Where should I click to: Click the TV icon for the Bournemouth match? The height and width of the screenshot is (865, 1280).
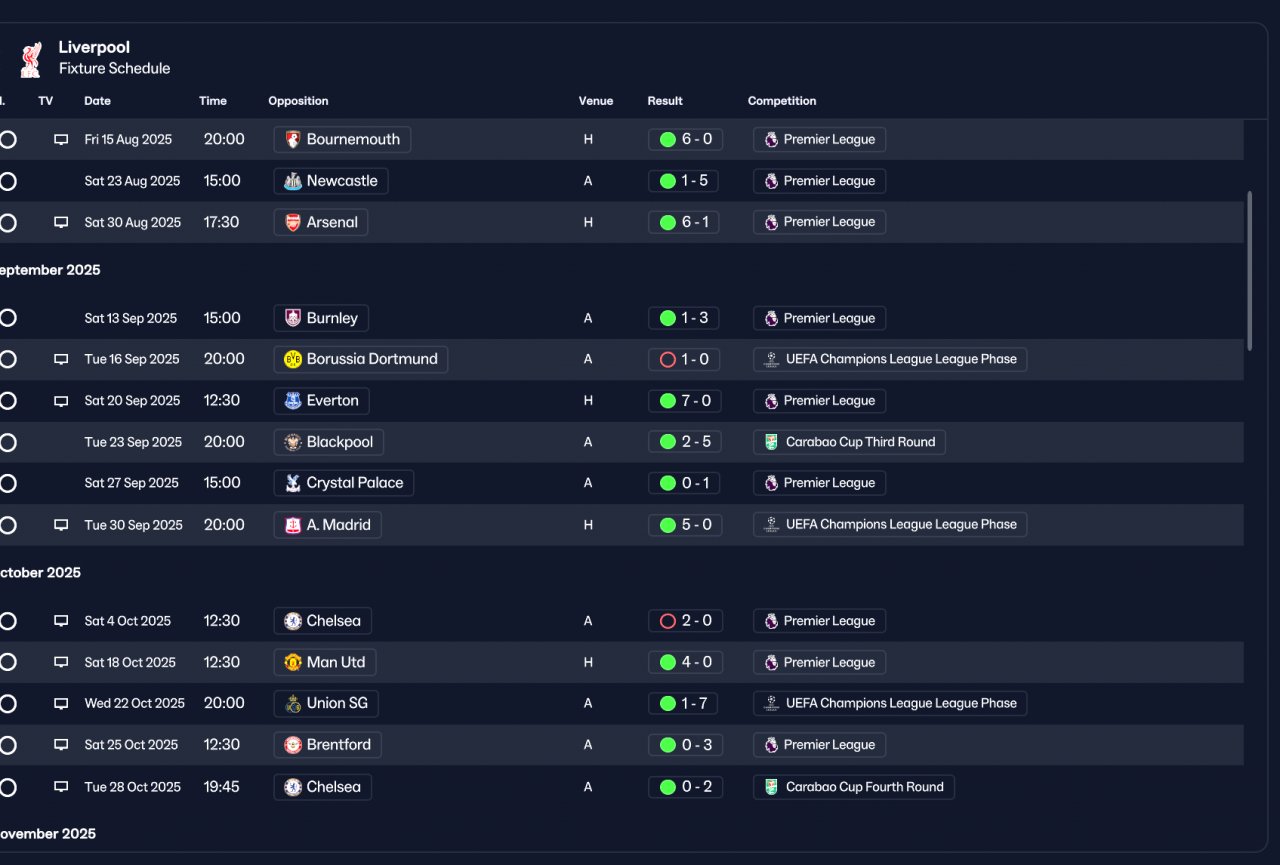point(61,140)
